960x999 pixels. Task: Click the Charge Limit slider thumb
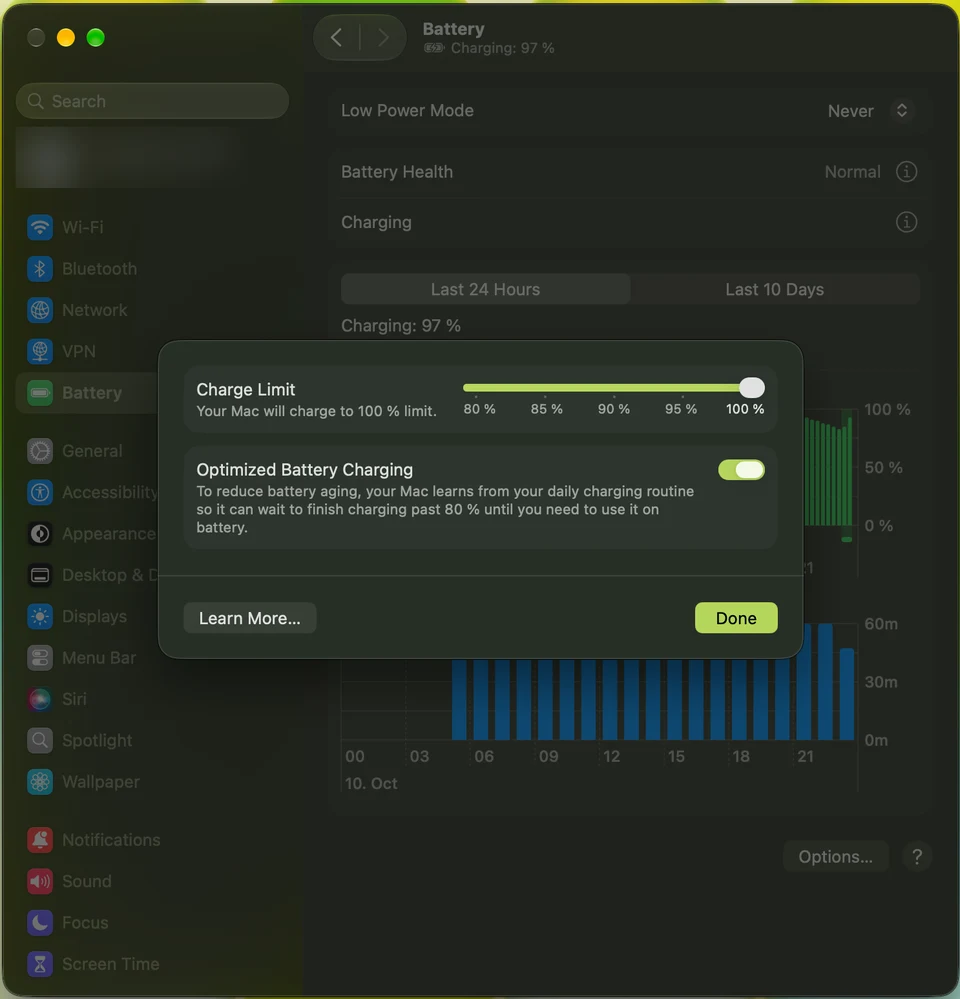[x=752, y=387]
